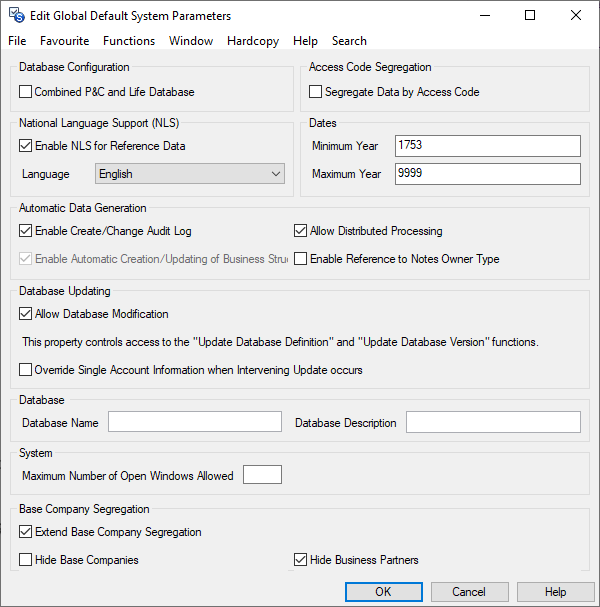This screenshot has width=600, height=607.
Task: Open the Functions menu
Action: point(129,41)
